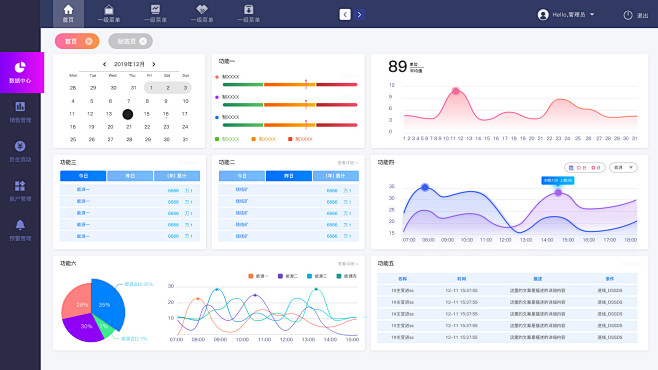The height and width of the screenshot is (370, 658).
Task: Switch to 今日 tab in 功能三
Action: [x=83, y=176]
